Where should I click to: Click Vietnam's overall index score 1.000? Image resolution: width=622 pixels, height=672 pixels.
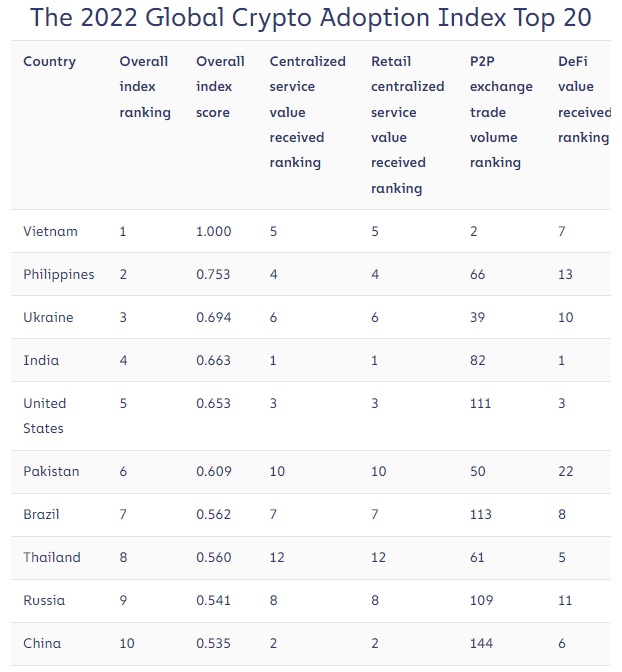[x=213, y=232]
